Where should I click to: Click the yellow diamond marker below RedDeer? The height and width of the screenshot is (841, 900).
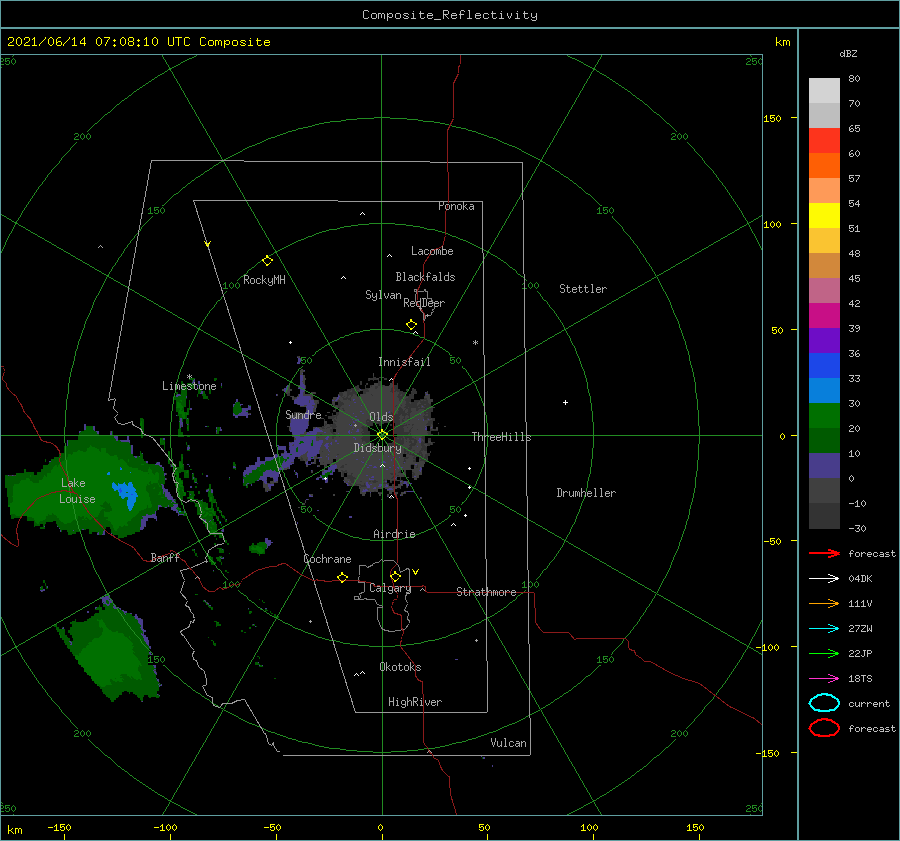(x=411, y=325)
